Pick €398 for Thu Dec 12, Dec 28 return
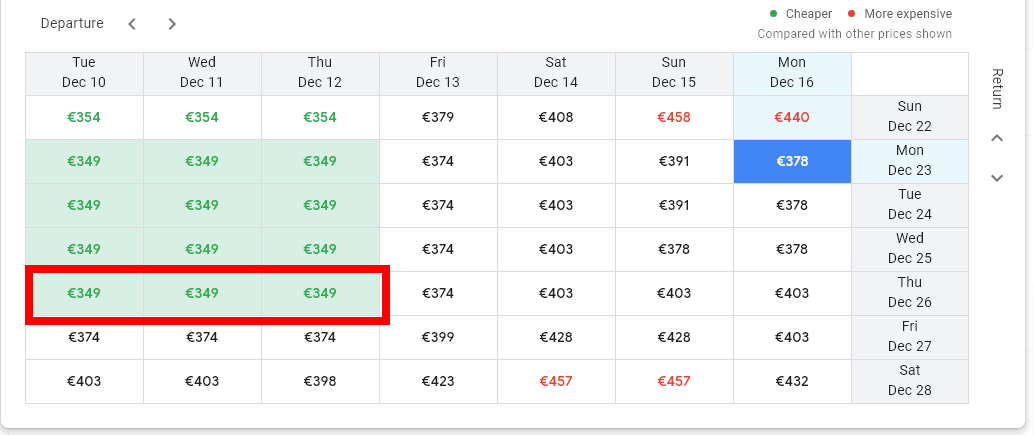The image size is (1034, 435). (320, 381)
